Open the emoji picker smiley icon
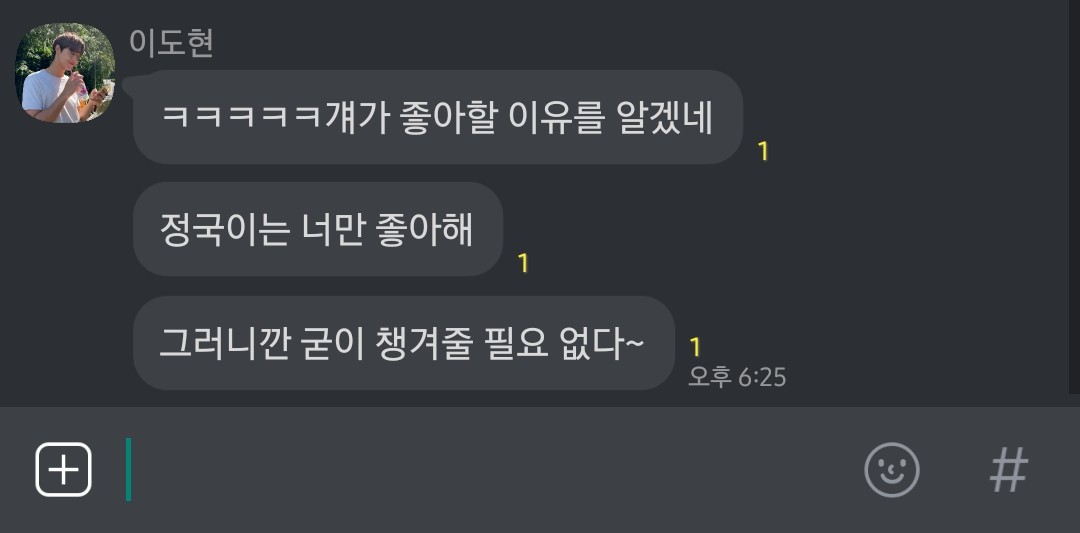 pyautogui.click(x=892, y=470)
